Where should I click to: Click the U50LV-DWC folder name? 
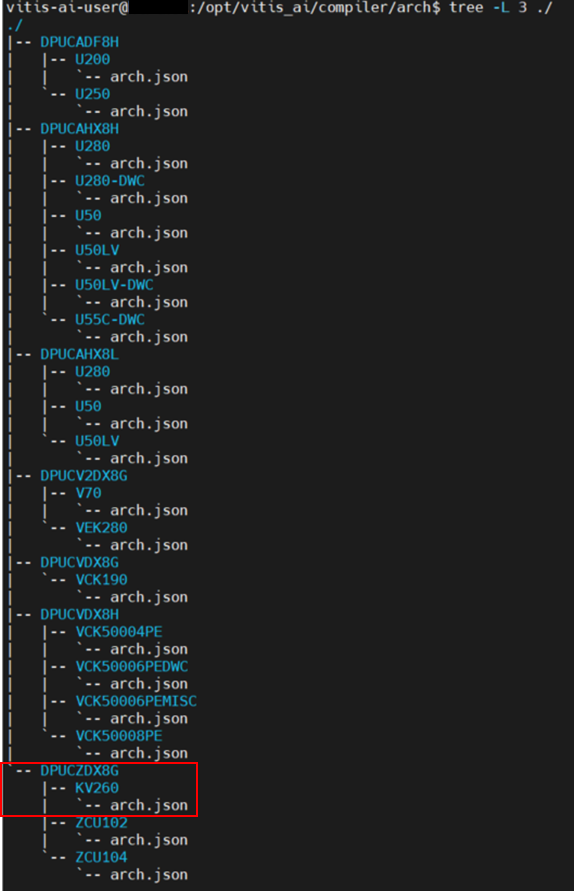(114, 285)
